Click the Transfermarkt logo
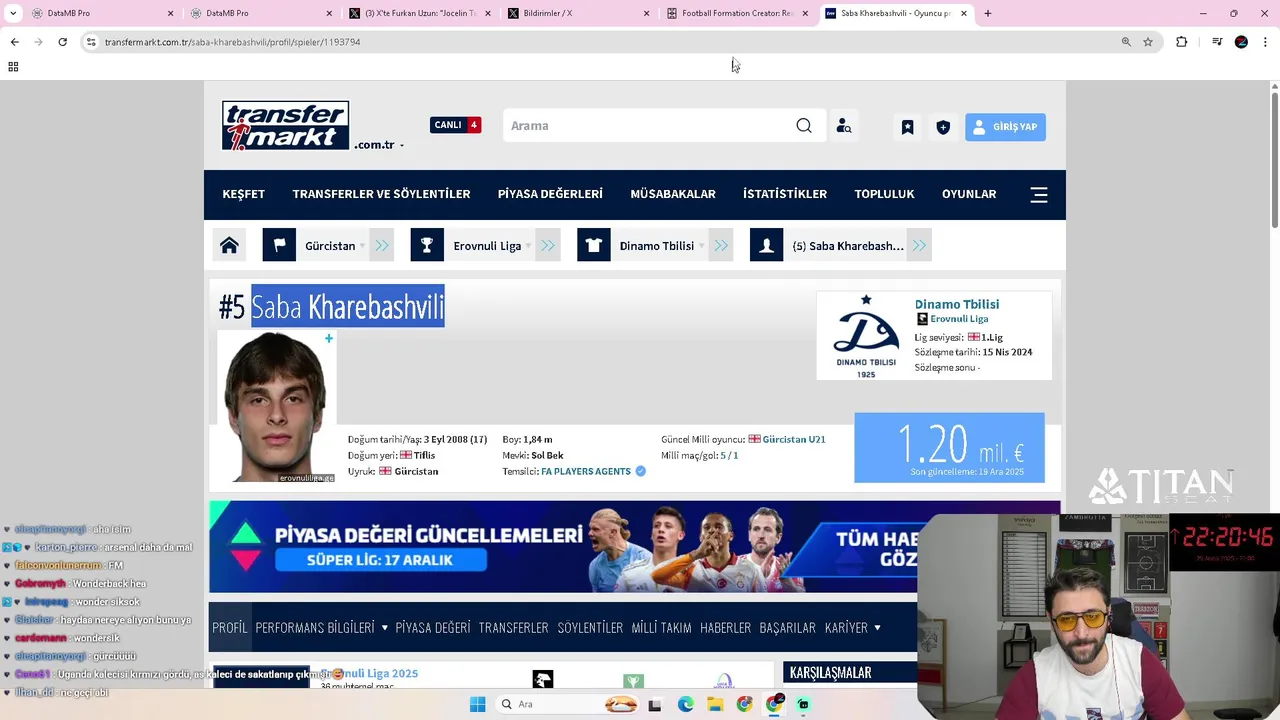 pos(285,125)
